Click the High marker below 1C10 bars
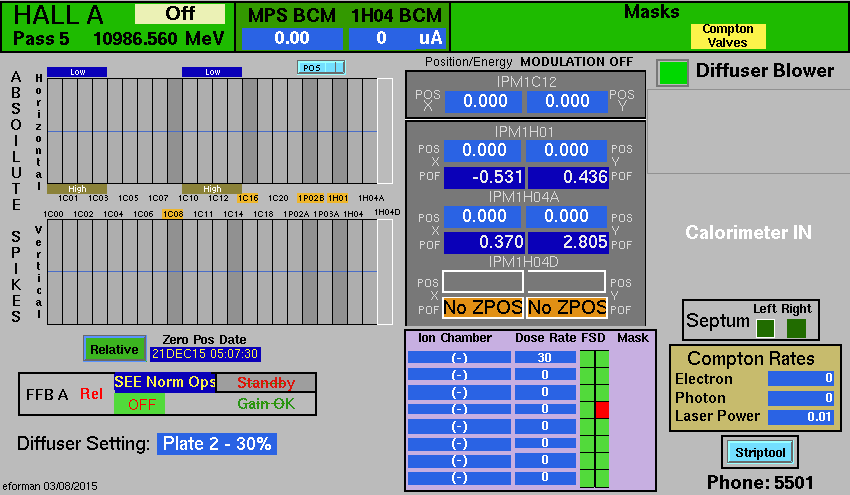The height and width of the screenshot is (495, 850). tap(212, 189)
